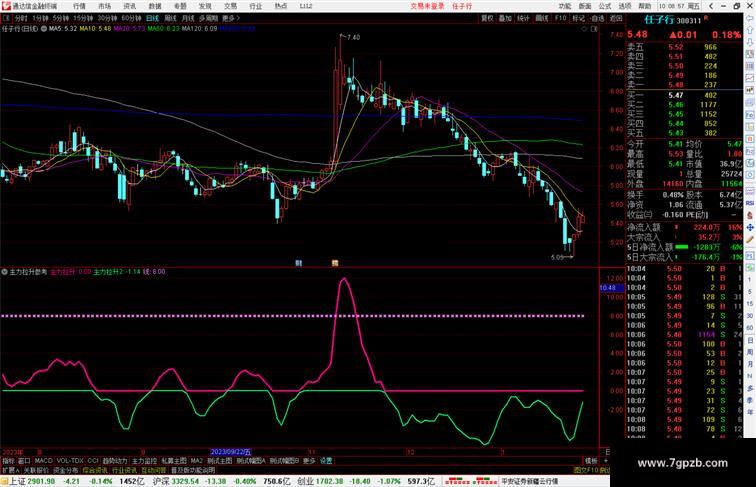The image size is (756, 487).
Task: Click the round icon before MA5 label
Action: pyautogui.click(x=44, y=29)
